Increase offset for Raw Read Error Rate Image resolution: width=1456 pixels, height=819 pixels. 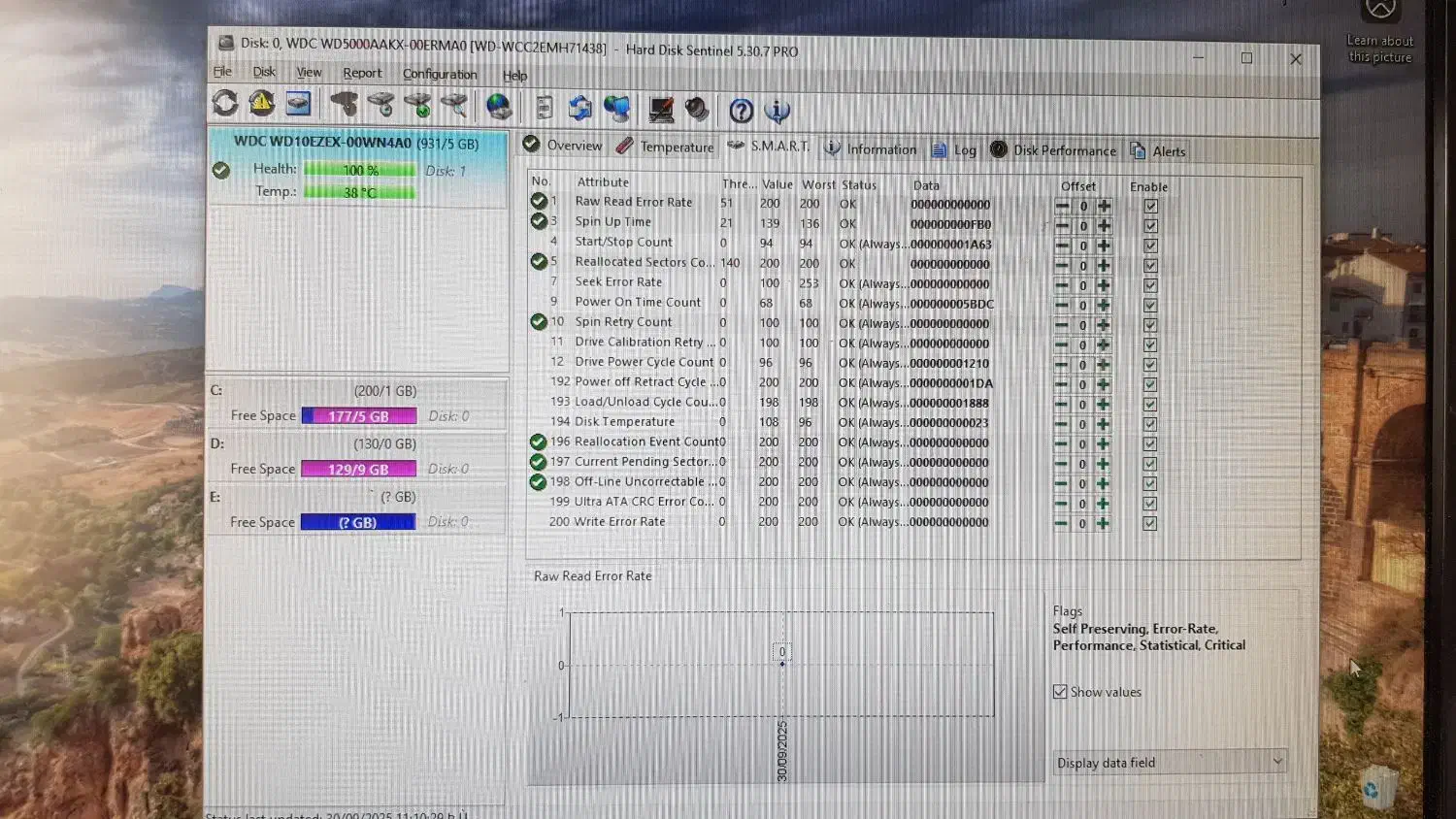pyautogui.click(x=1104, y=206)
